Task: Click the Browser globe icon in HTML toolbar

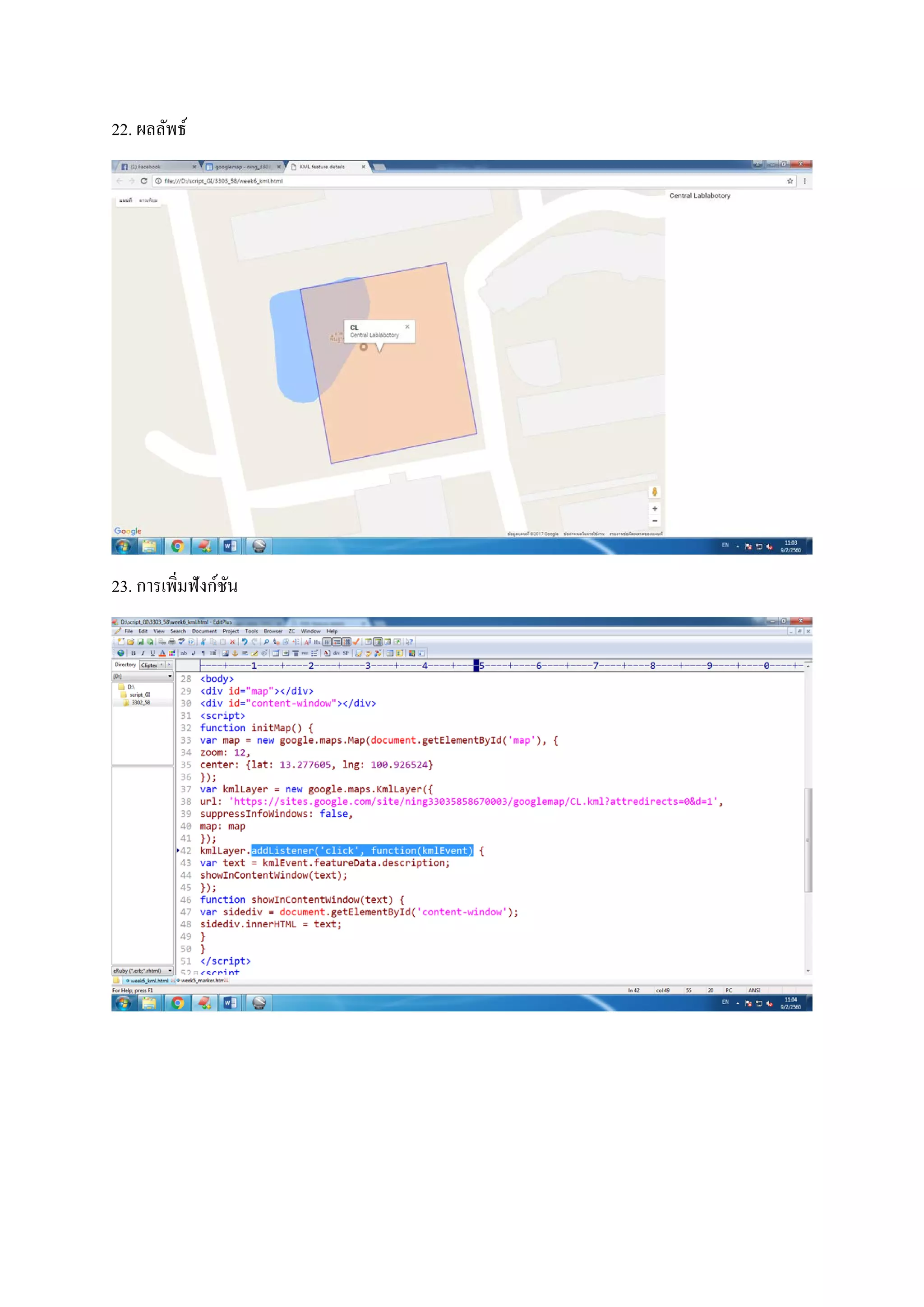Action: click(x=121, y=653)
